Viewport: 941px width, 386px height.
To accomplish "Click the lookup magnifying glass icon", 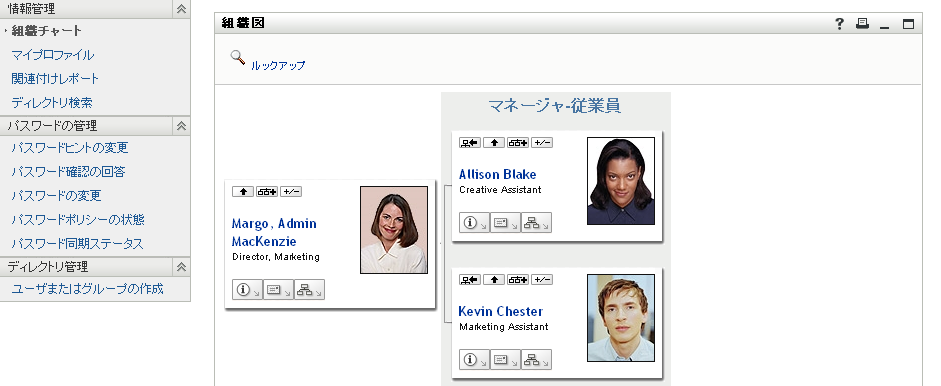I will click(x=238, y=58).
